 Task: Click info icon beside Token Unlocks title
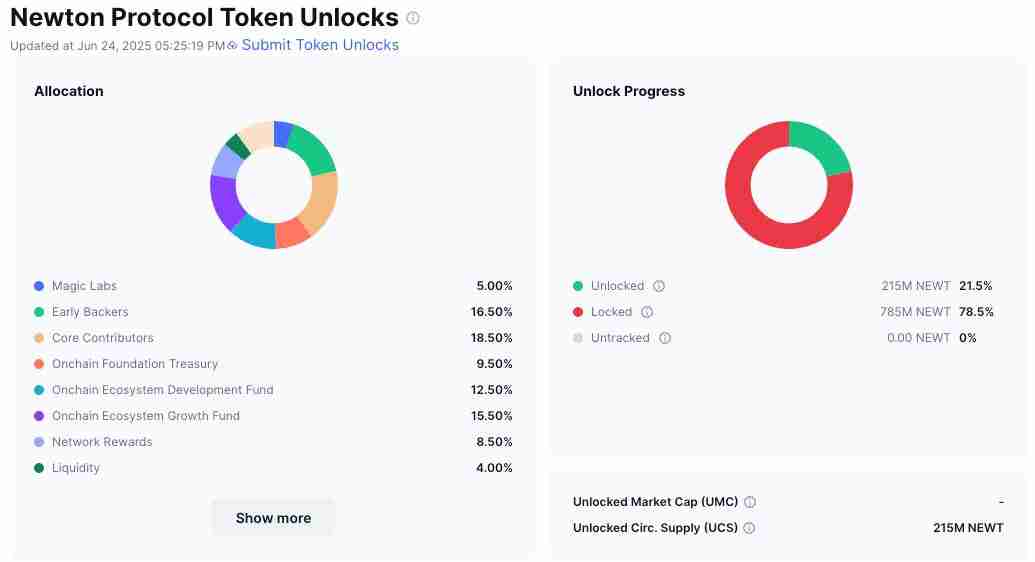click(414, 18)
